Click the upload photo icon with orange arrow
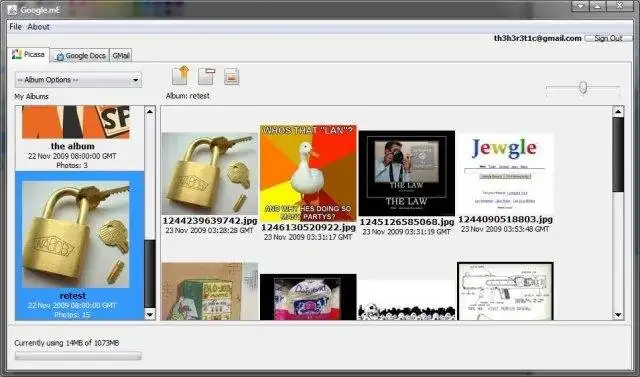640x377 pixels. 180,75
